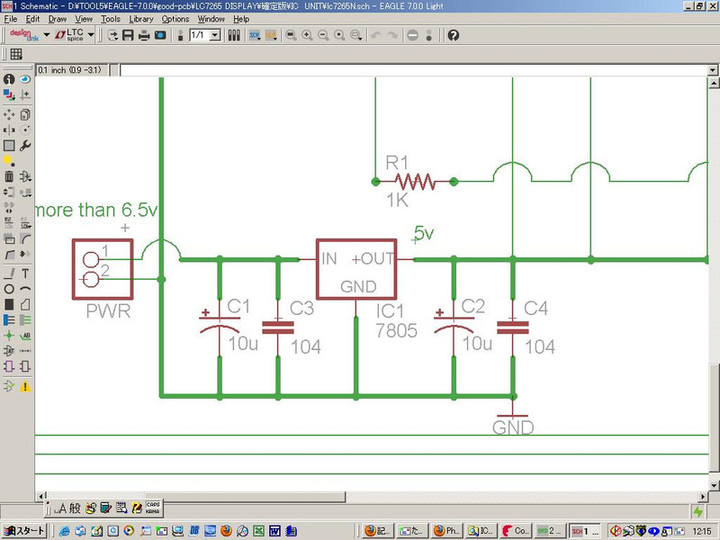The height and width of the screenshot is (540, 720).
Task: Click the Save floppy disk icon
Action: 128,36
